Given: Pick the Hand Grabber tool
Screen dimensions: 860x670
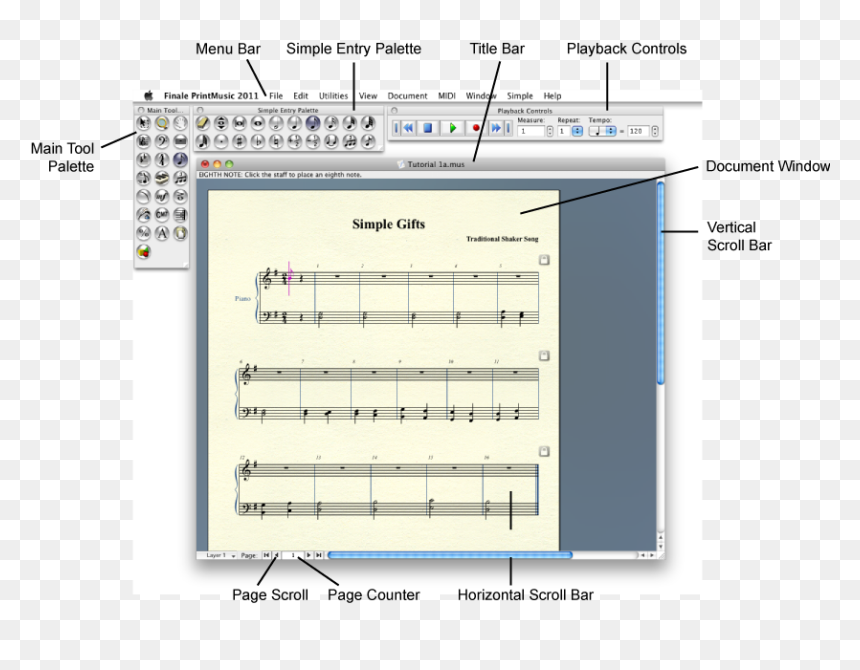Looking at the screenshot, I should click(180, 123).
